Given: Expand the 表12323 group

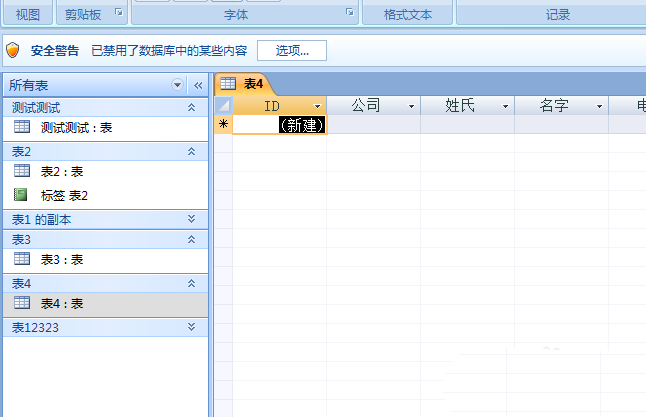Looking at the screenshot, I should pyautogui.click(x=192, y=327).
